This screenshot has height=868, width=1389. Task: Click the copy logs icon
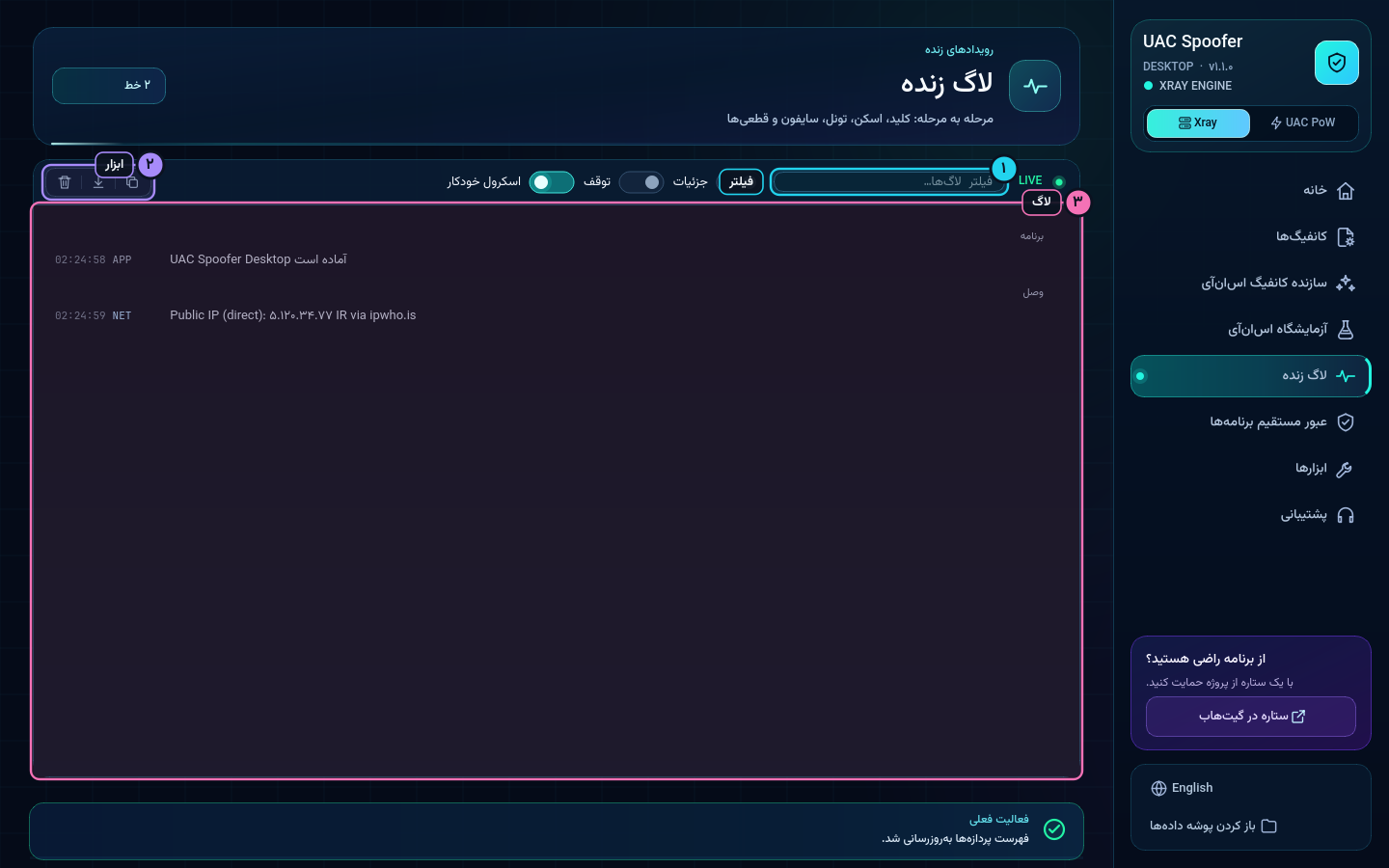point(132,182)
